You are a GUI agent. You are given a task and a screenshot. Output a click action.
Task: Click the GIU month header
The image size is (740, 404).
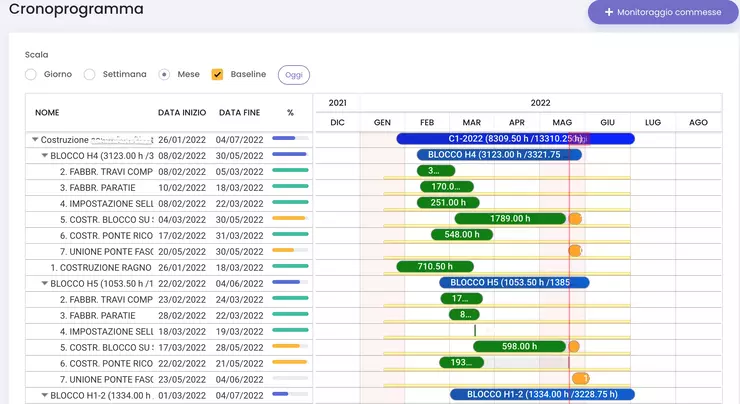click(x=607, y=122)
